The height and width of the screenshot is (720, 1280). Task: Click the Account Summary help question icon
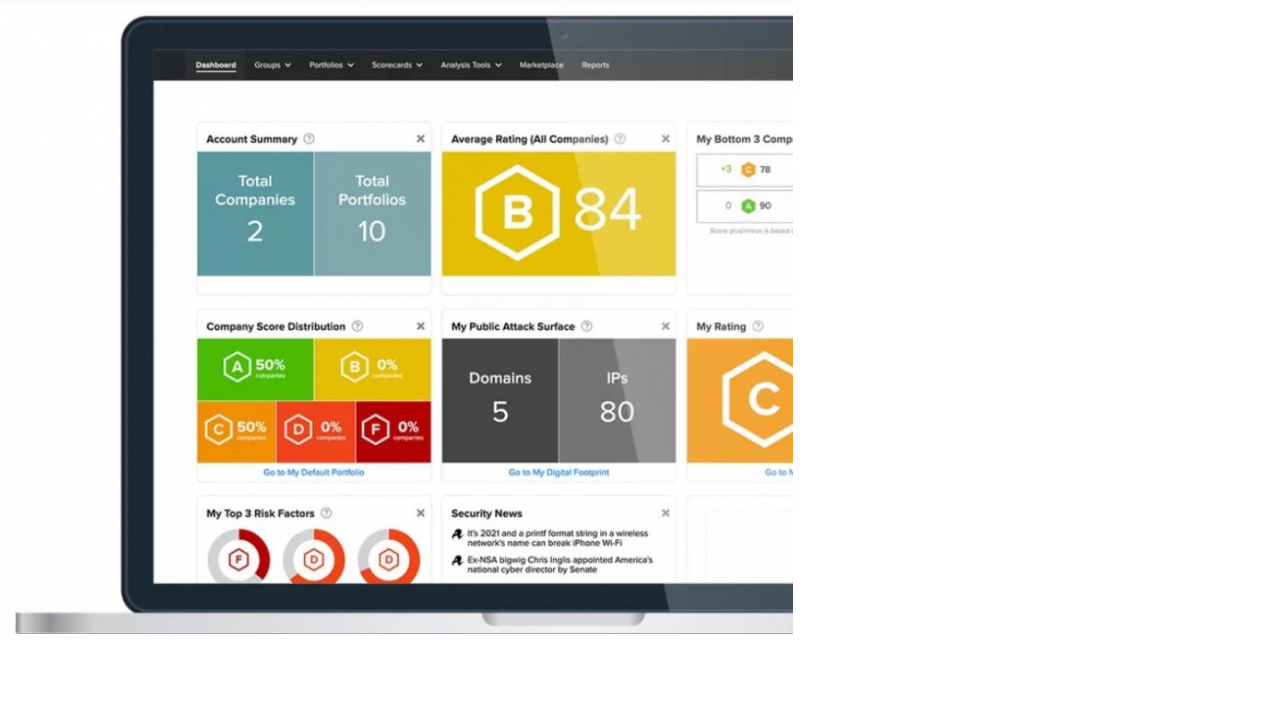tap(309, 139)
